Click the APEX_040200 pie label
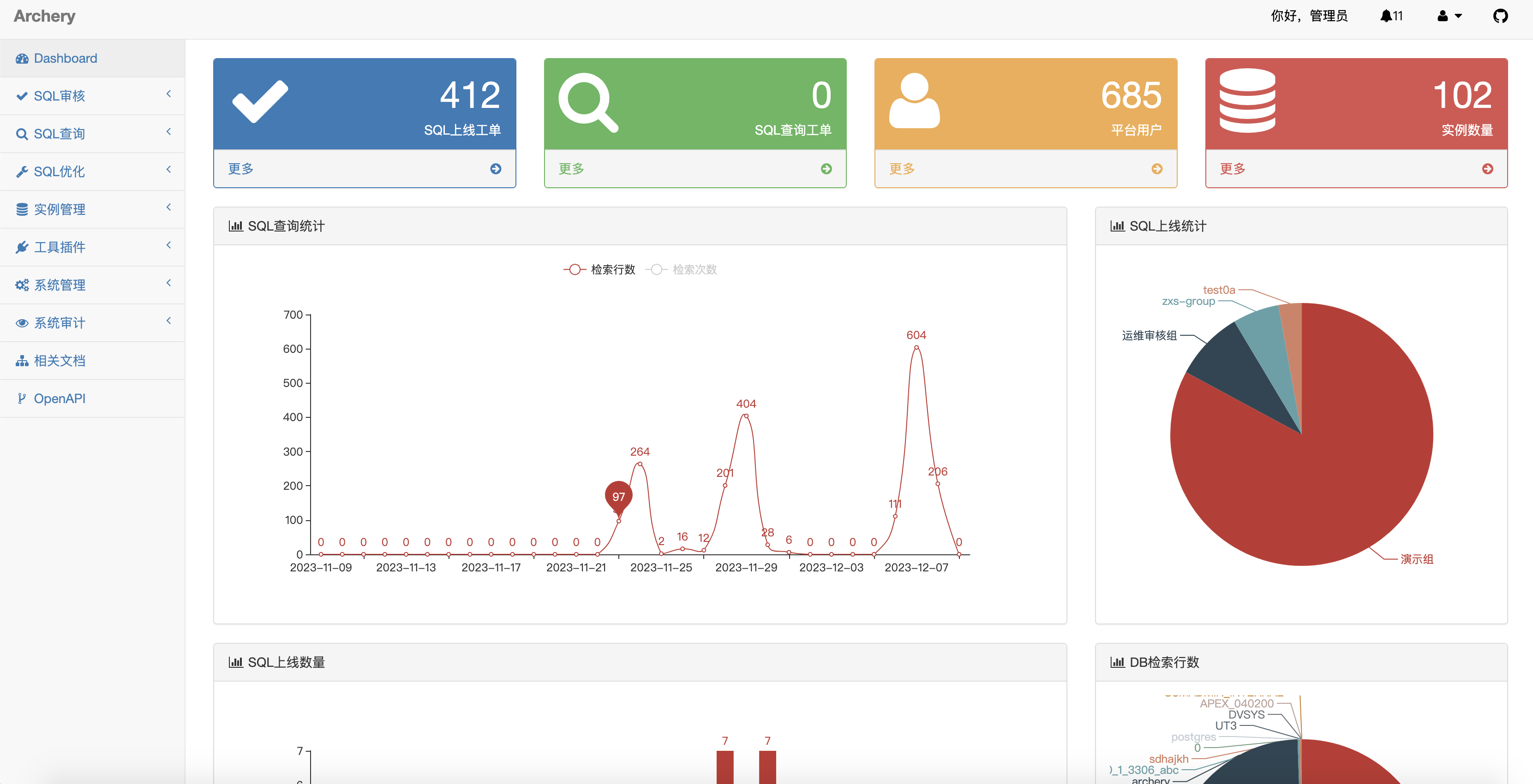Viewport: 1533px width, 784px height. (x=1237, y=704)
